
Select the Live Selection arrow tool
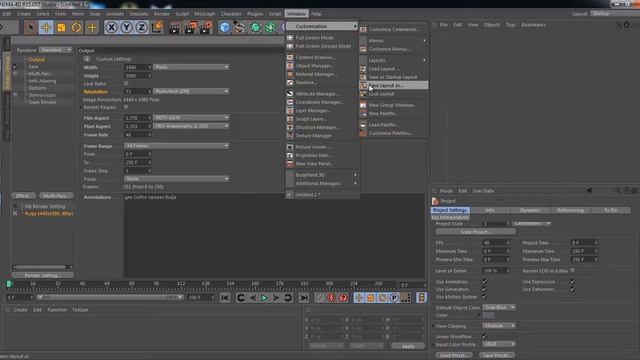pyautogui.click(x=30, y=27)
